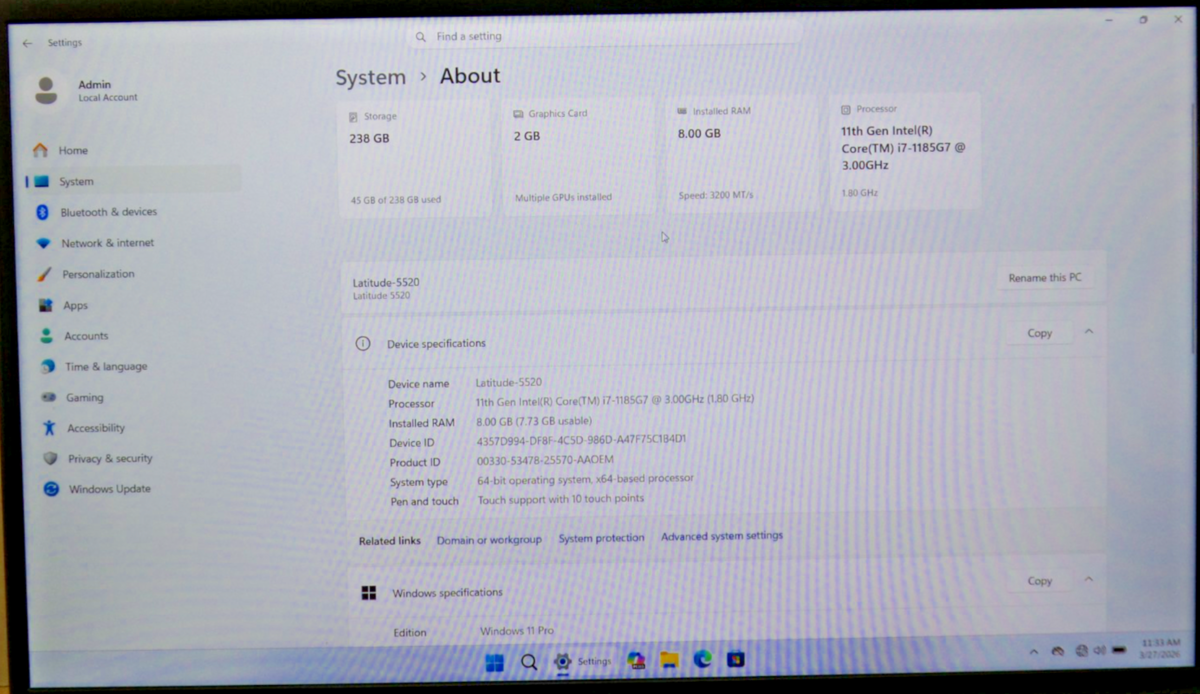Click the back arrow in Settings
Image resolution: width=1200 pixels, height=694 pixels.
tap(27, 43)
